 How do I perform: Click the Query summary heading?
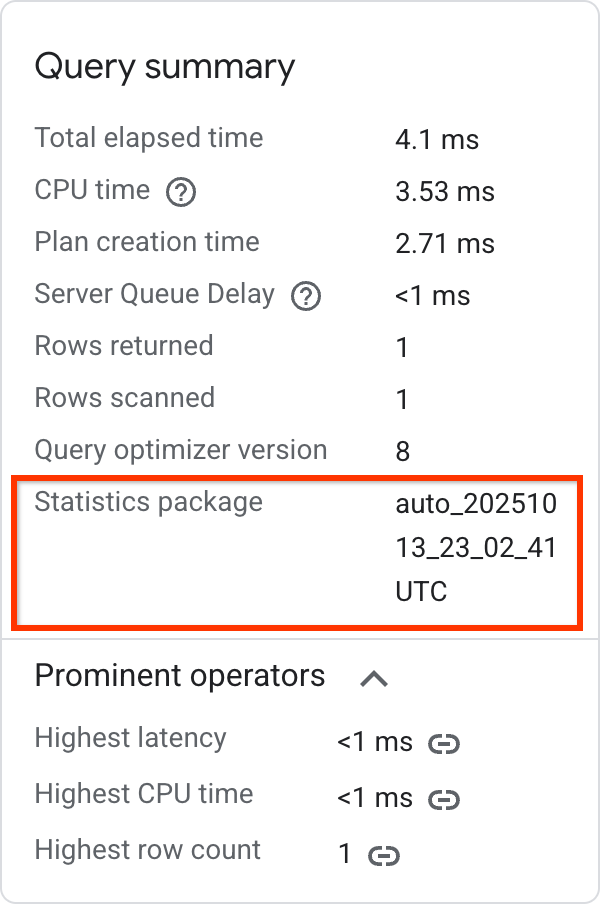pos(165,67)
